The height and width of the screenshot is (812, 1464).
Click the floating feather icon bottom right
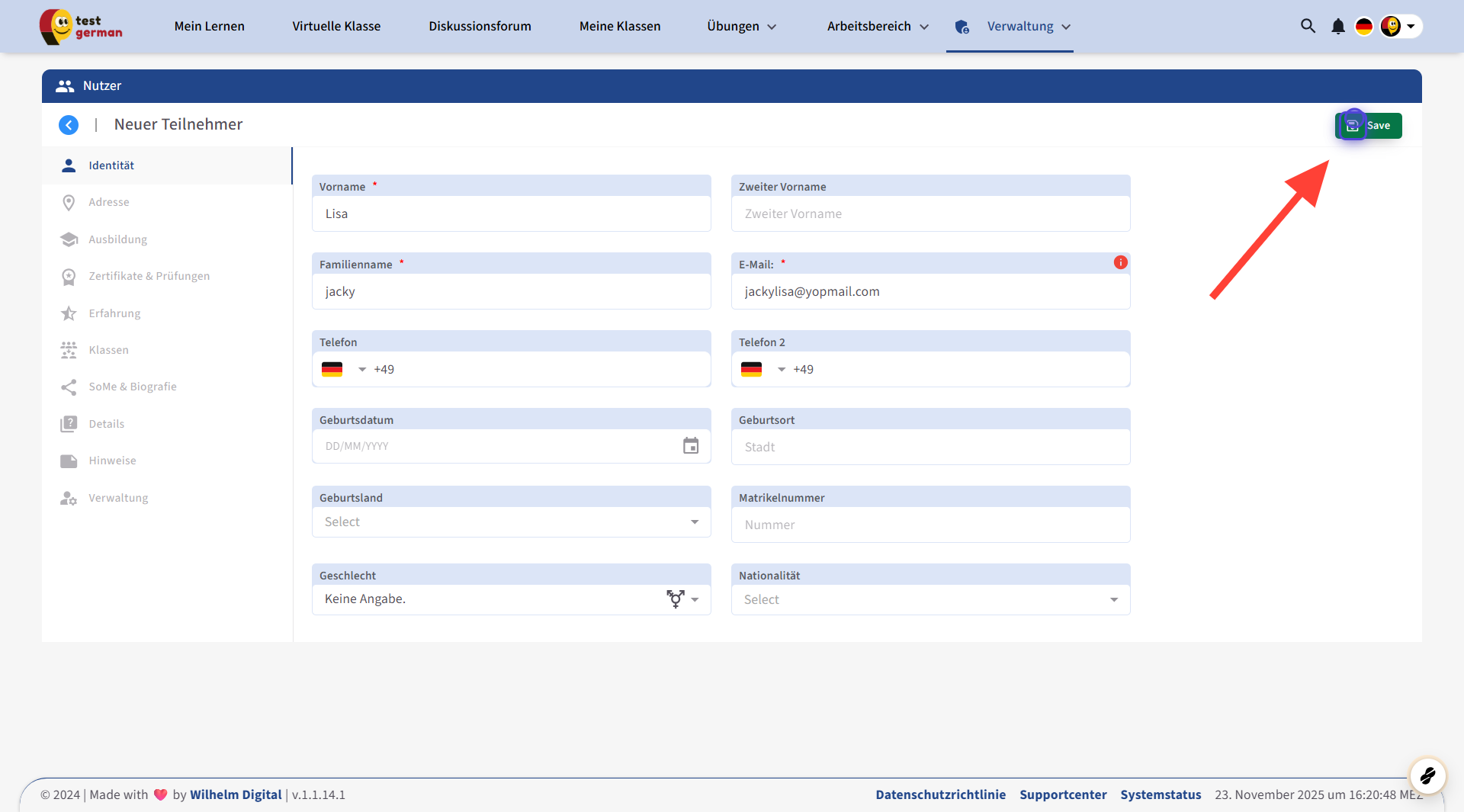tap(1427, 776)
